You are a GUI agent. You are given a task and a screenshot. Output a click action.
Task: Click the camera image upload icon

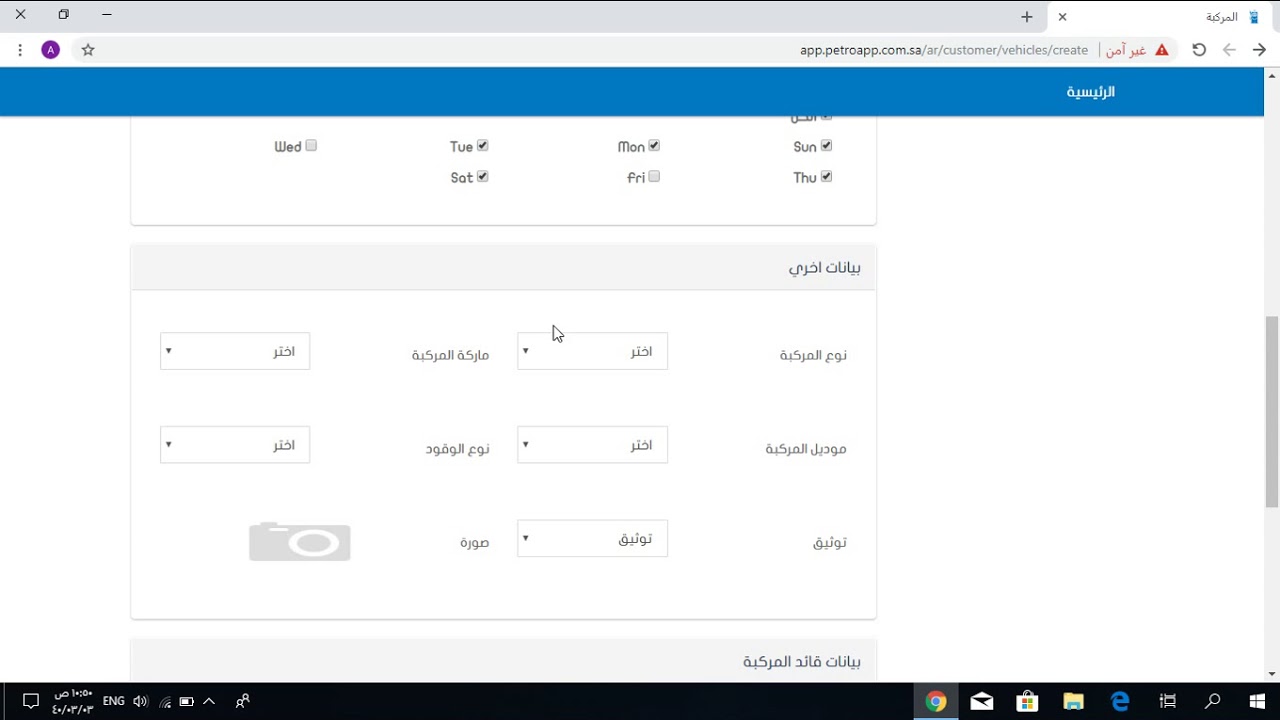(300, 541)
